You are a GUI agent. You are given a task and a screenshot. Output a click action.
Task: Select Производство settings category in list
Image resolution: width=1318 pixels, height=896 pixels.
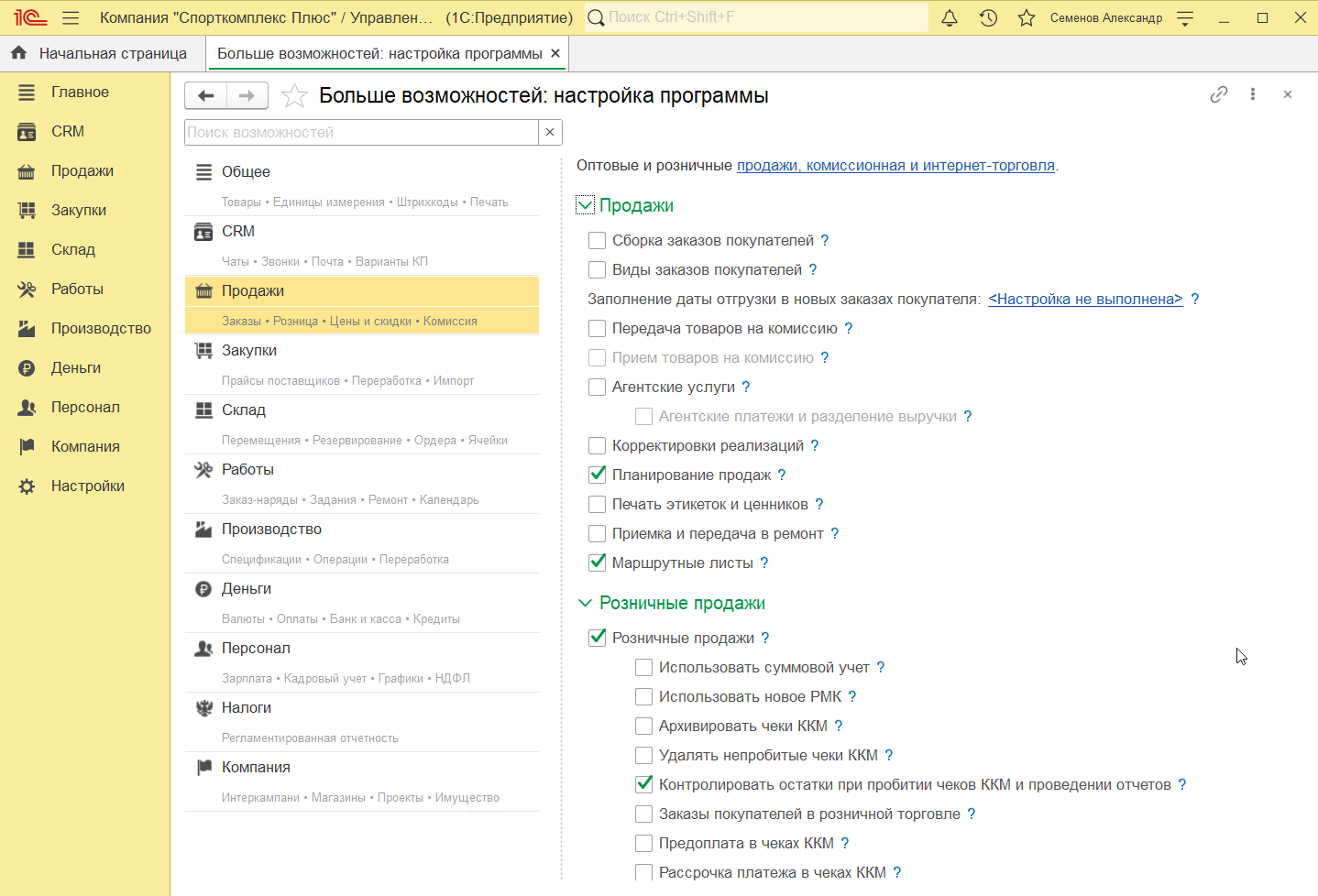click(x=362, y=544)
